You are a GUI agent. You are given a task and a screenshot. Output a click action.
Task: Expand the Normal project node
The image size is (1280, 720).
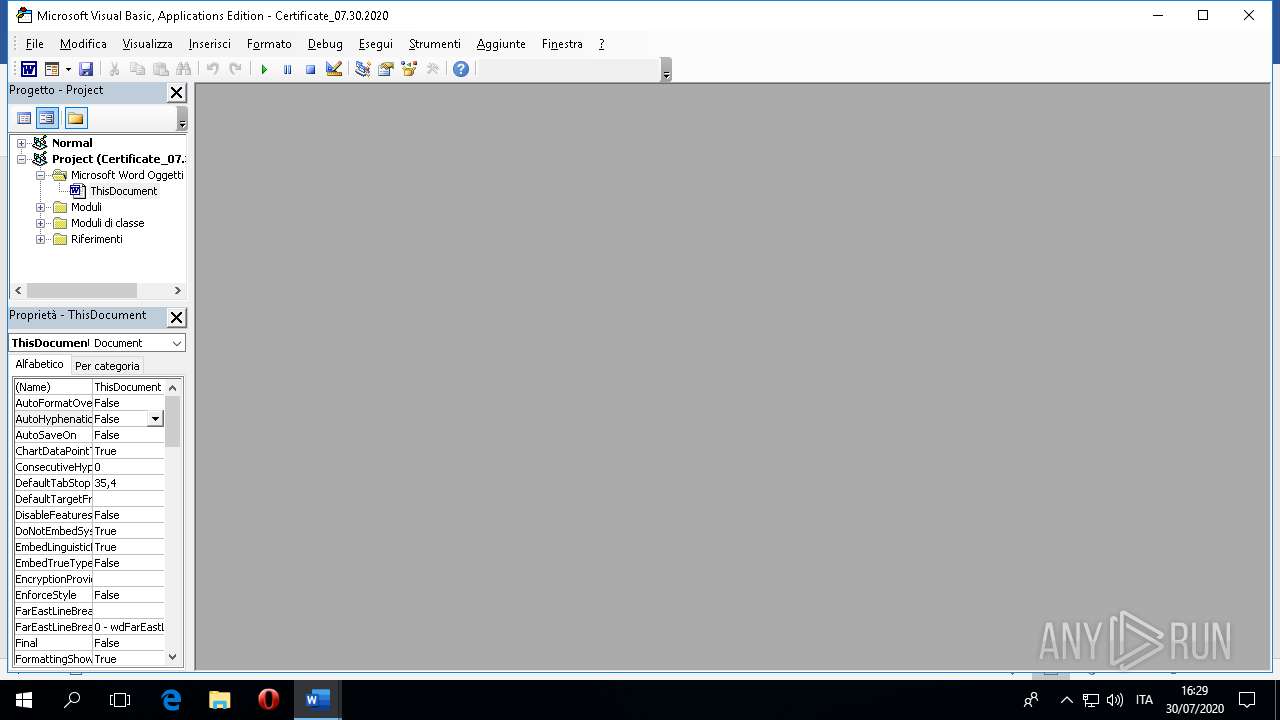click(x=21, y=143)
